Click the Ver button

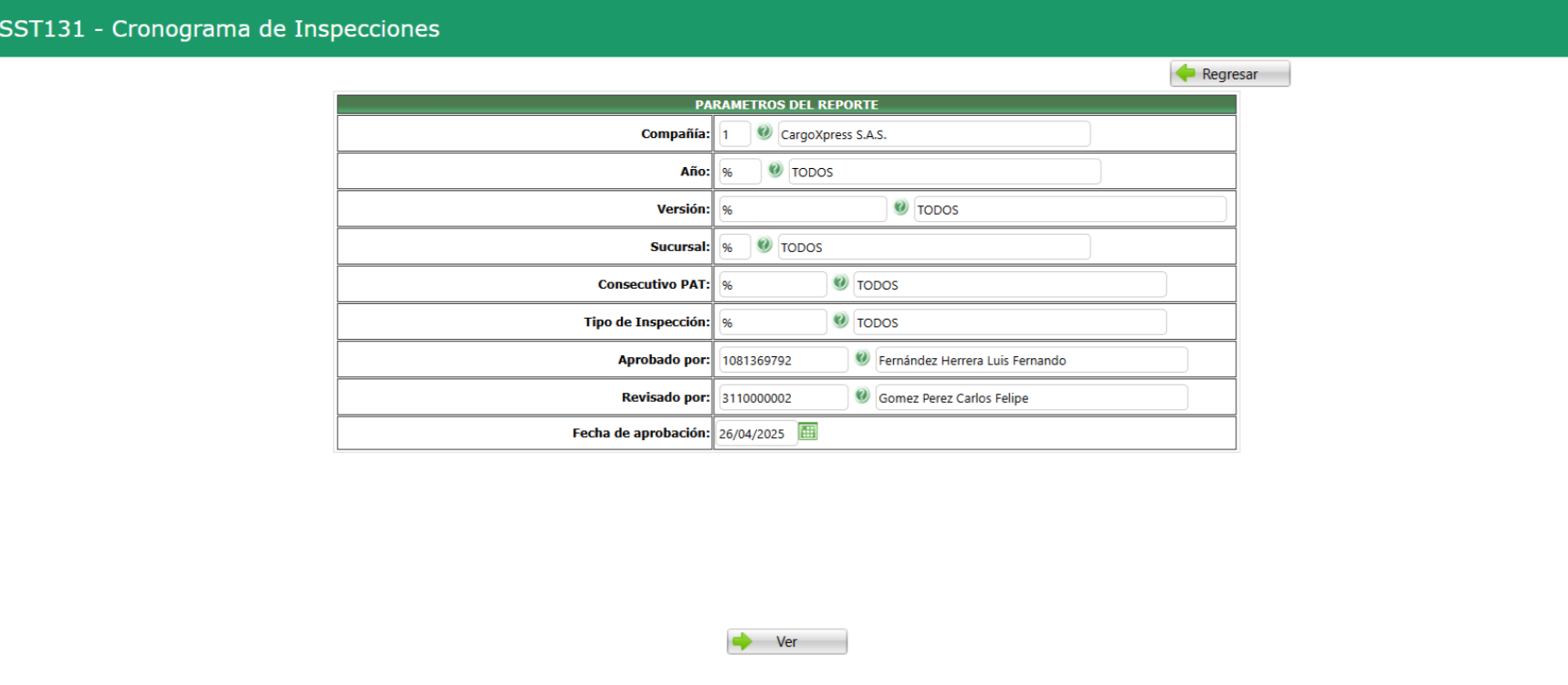click(x=787, y=642)
